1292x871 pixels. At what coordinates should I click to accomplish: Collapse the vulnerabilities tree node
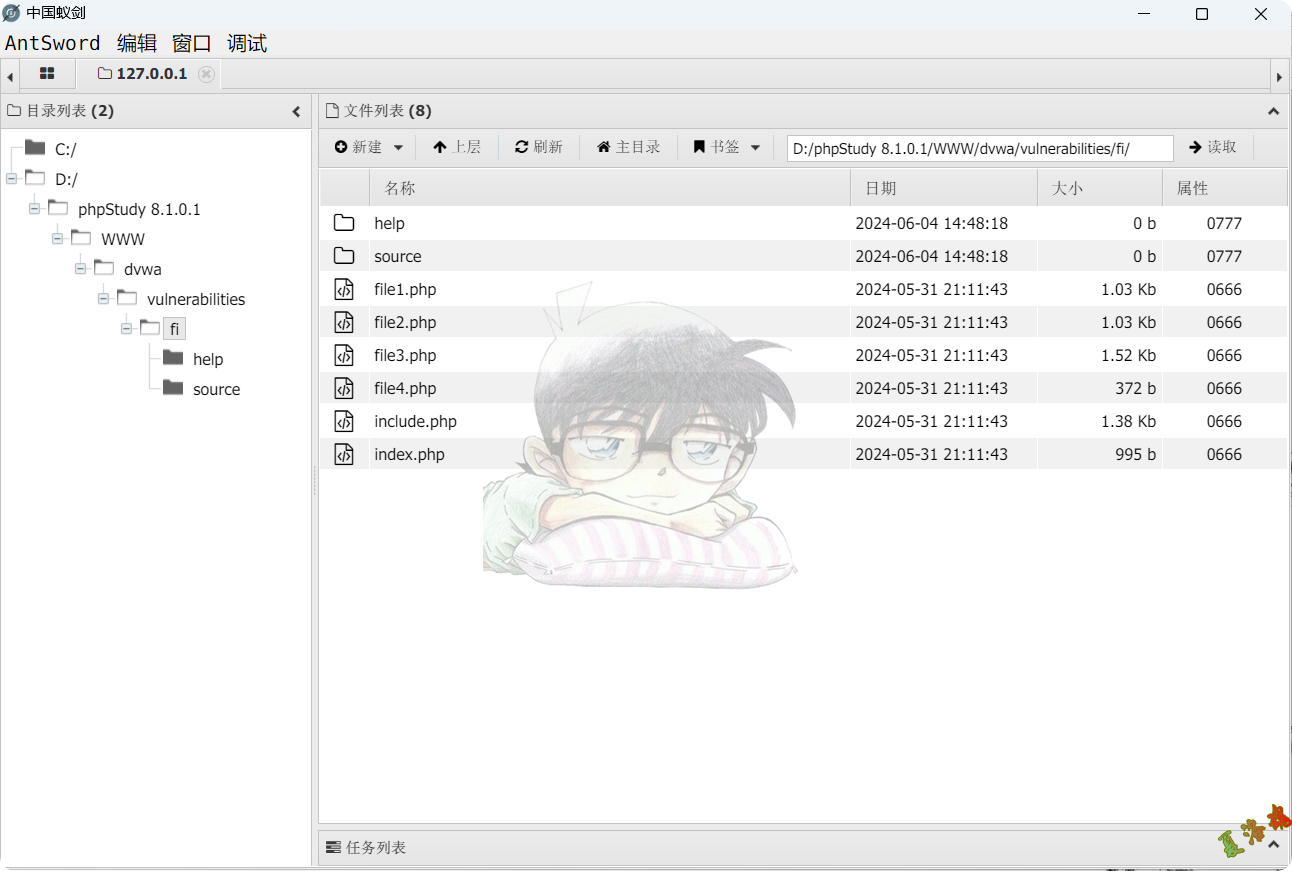(103, 299)
